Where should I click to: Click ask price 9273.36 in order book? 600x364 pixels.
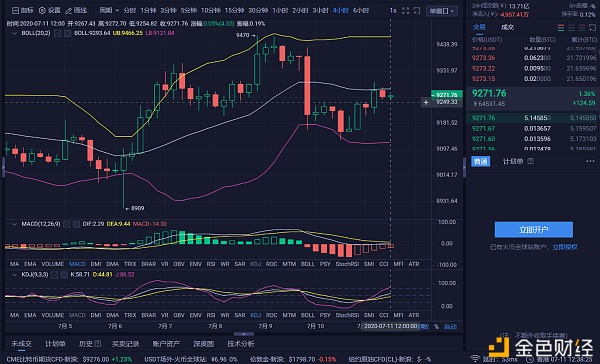483,58
